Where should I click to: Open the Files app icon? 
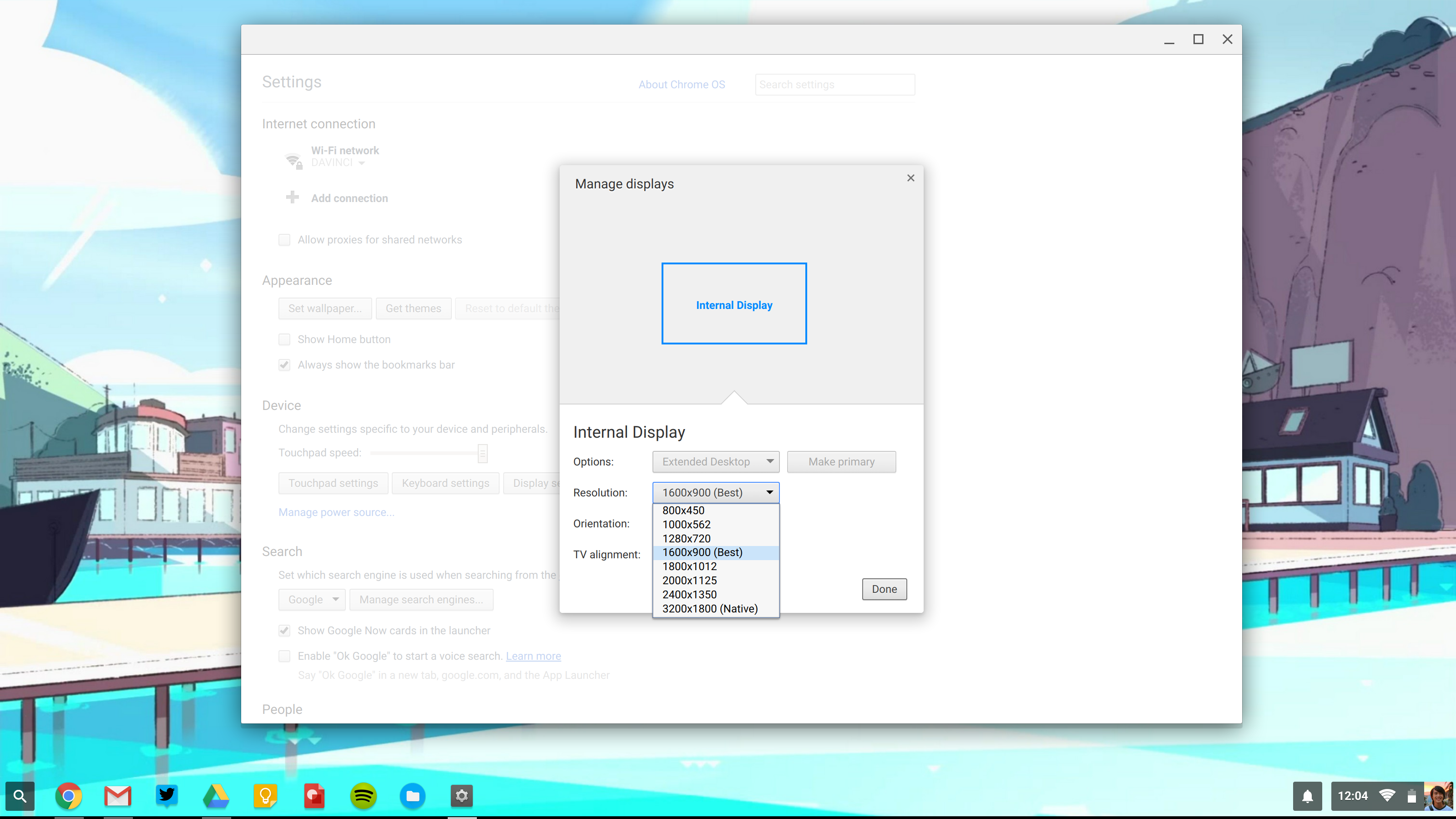[413, 796]
